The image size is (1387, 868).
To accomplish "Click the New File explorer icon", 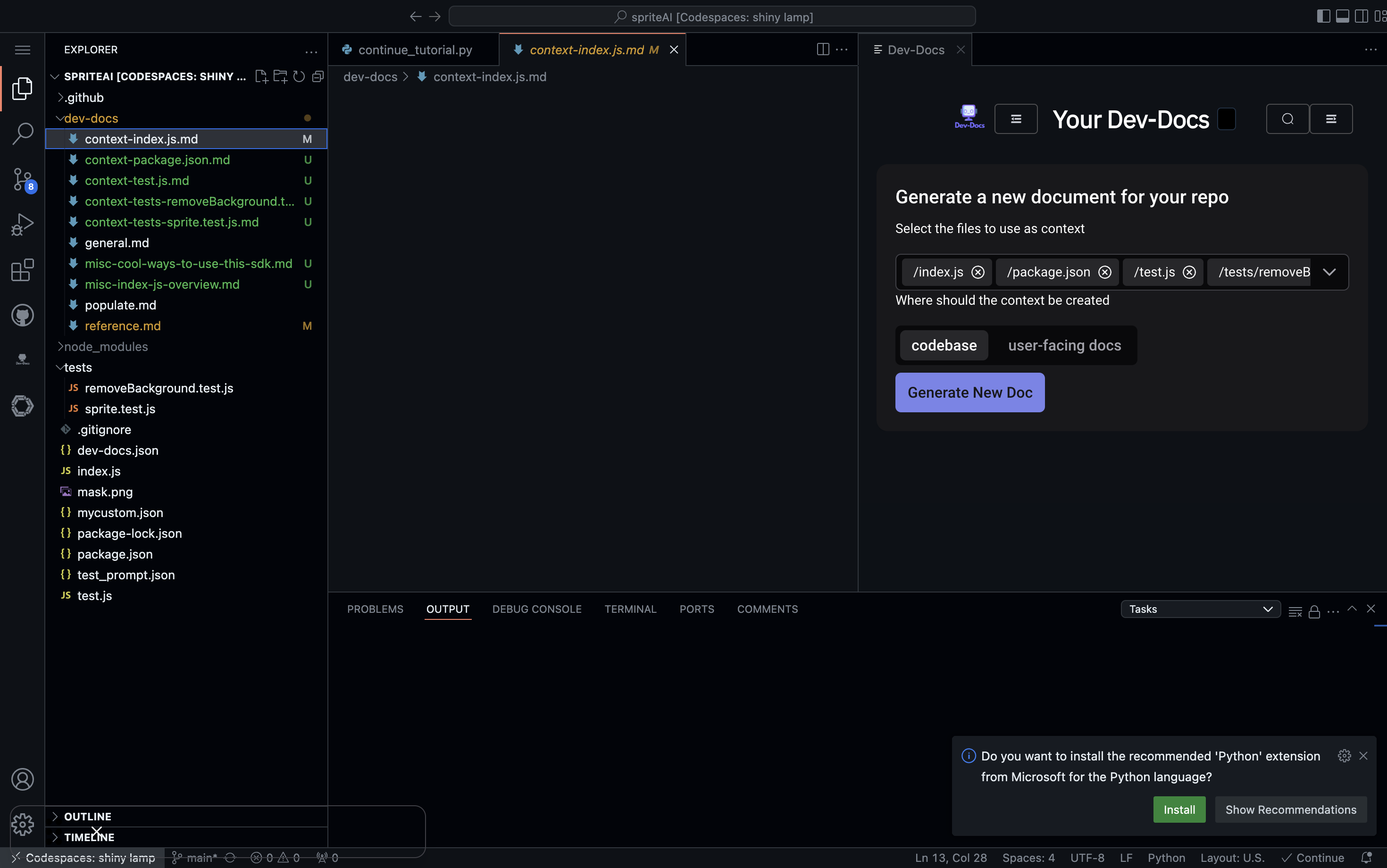I will point(261,76).
